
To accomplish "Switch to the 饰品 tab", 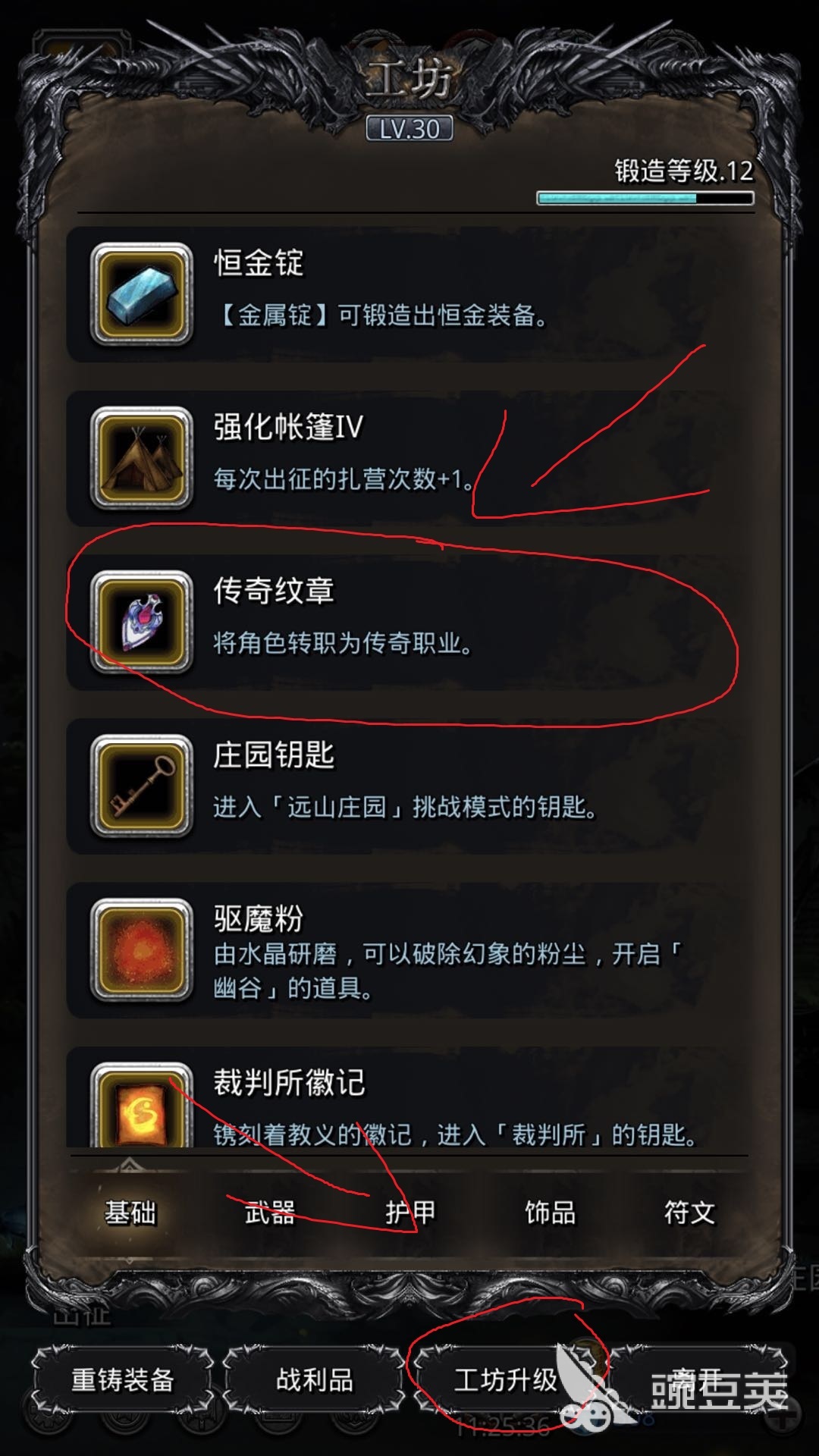I will click(x=550, y=1213).
